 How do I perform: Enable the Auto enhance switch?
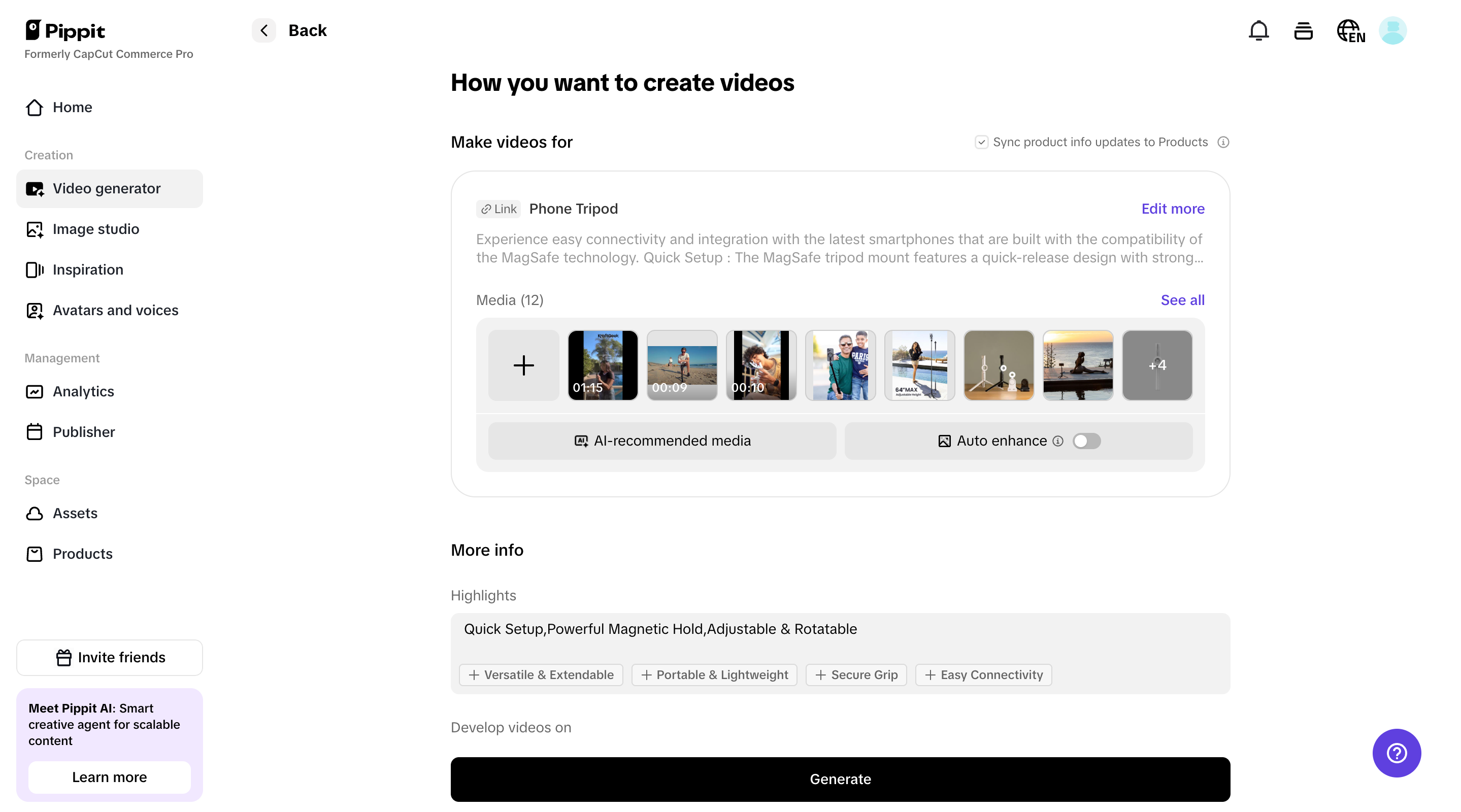point(1086,441)
